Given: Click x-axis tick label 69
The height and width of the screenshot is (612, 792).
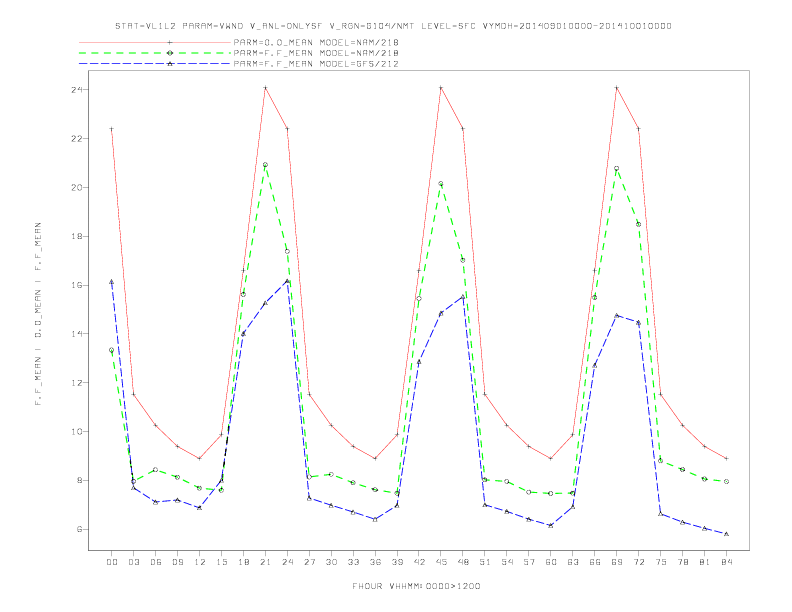Looking at the screenshot, I should [617, 562].
